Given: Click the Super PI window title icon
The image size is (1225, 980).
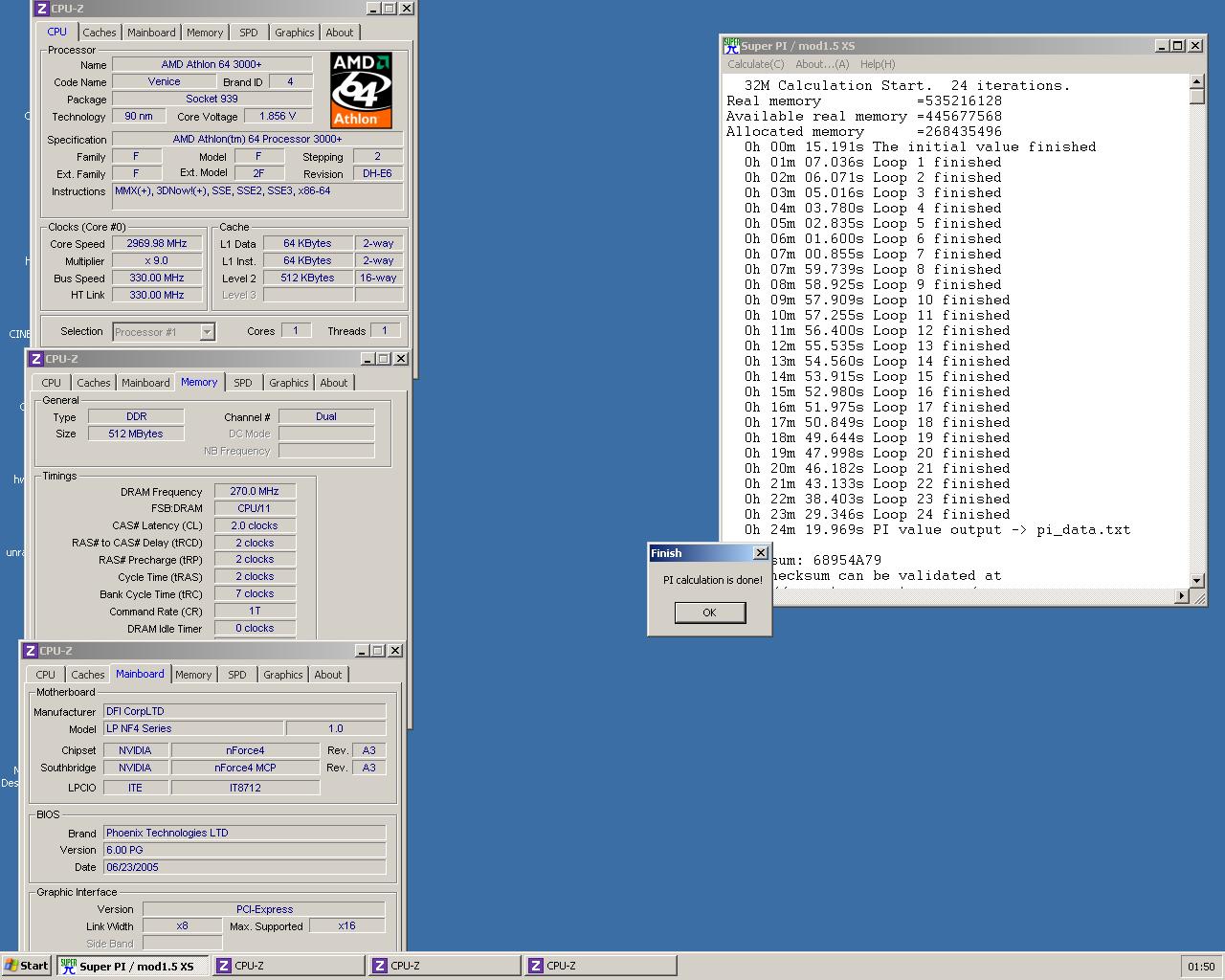Looking at the screenshot, I should (731, 45).
